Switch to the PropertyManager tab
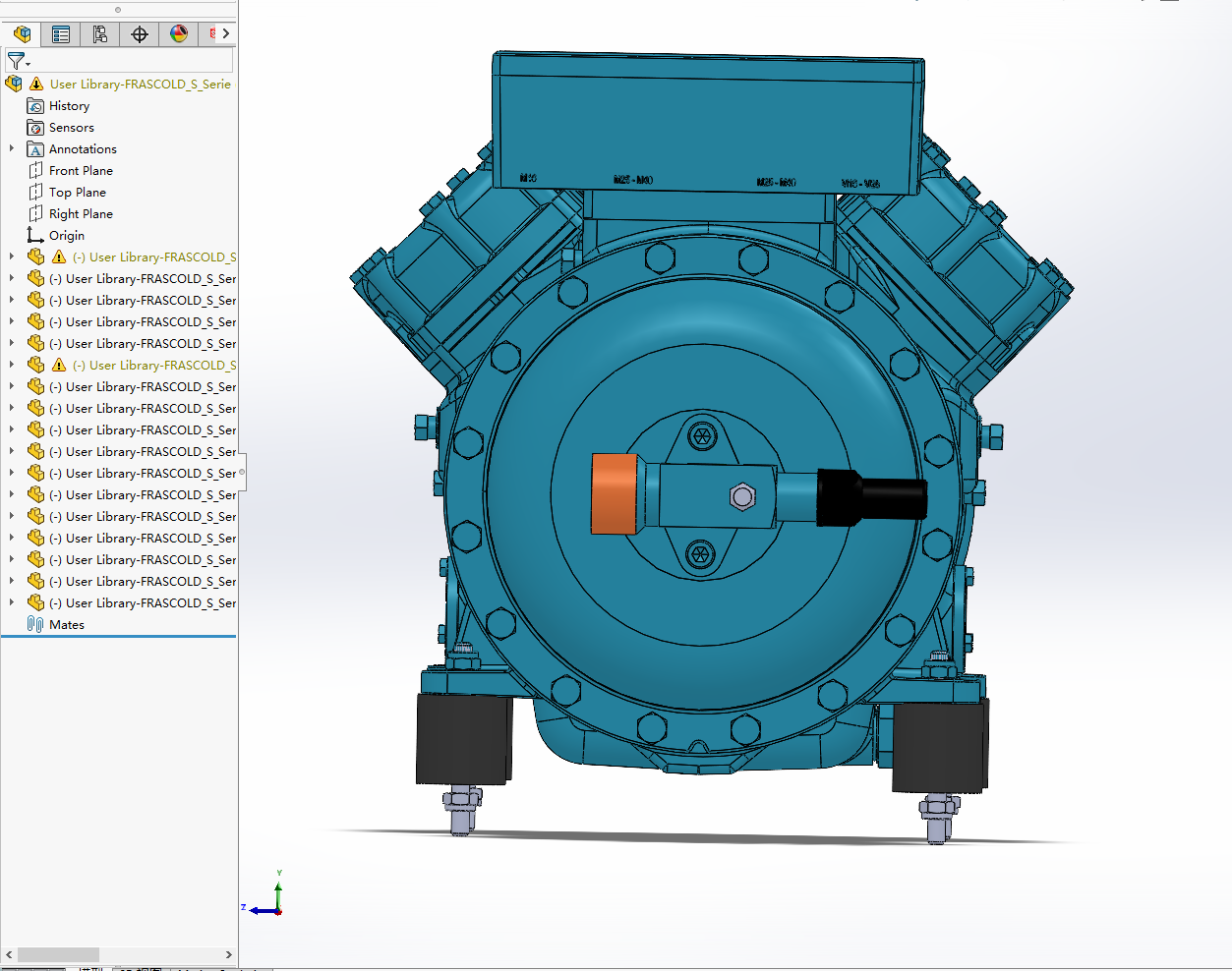 pos(61,34)
